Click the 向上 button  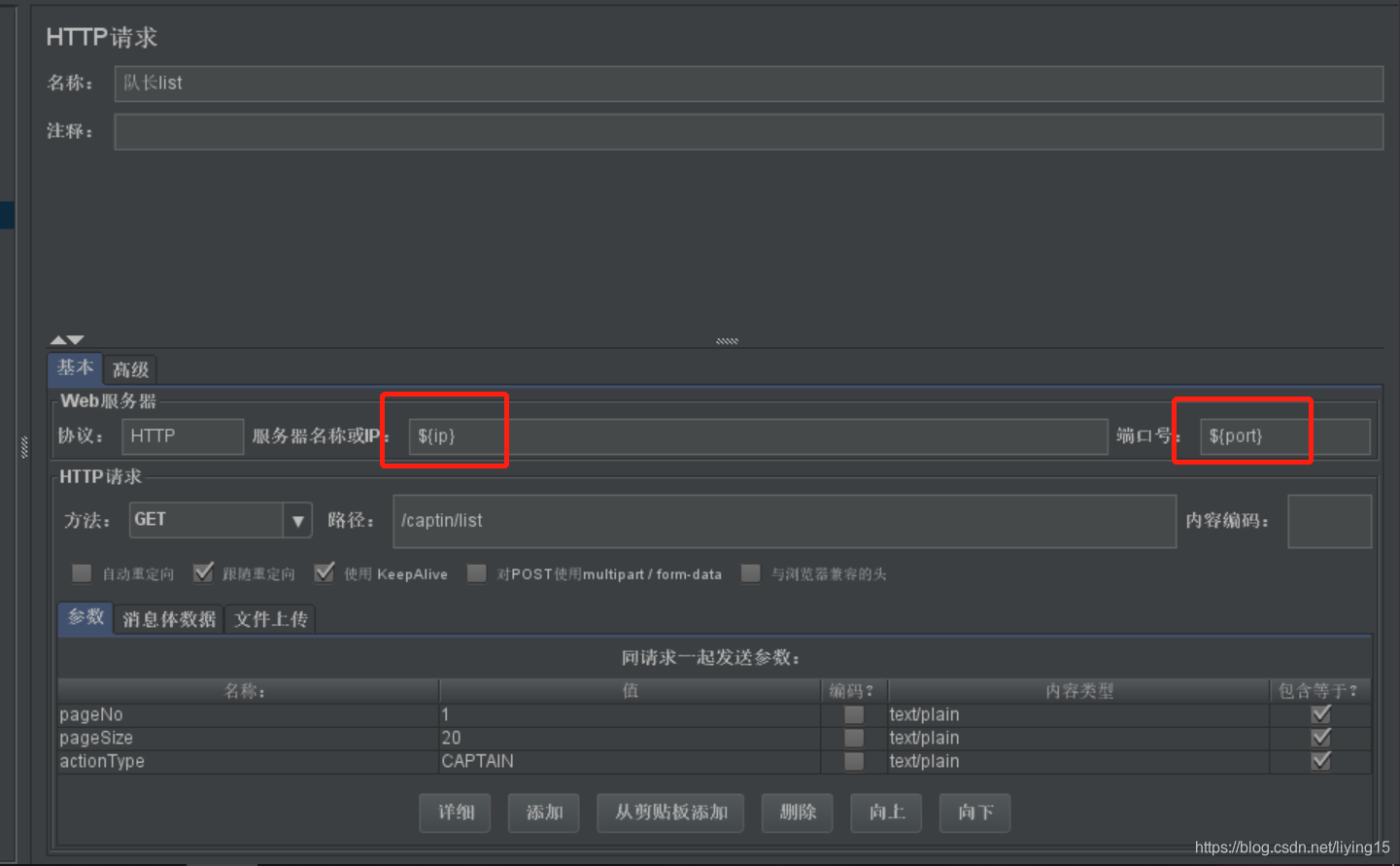pos(886,813)
